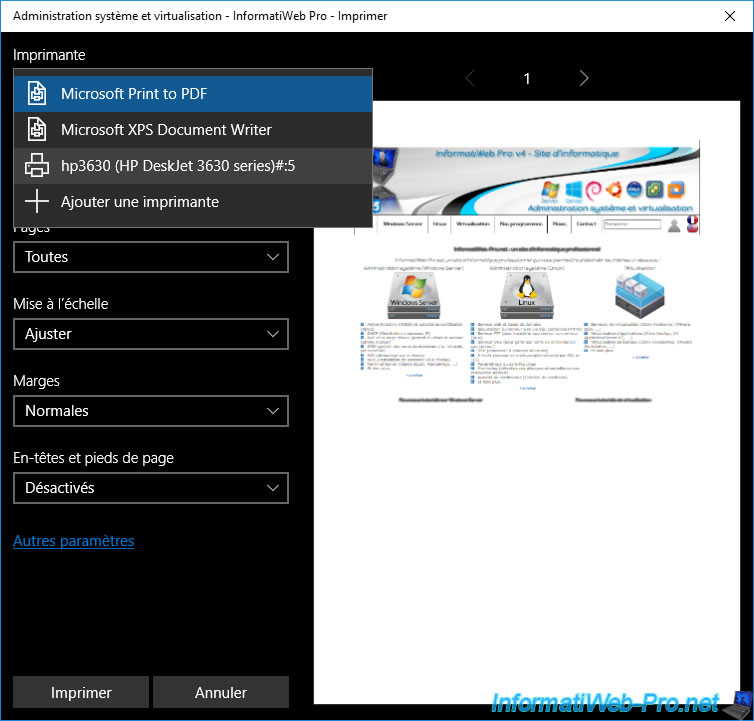
Task: Click the Imprimante section label
Action: pyautogui.click(x=49, y=55)
